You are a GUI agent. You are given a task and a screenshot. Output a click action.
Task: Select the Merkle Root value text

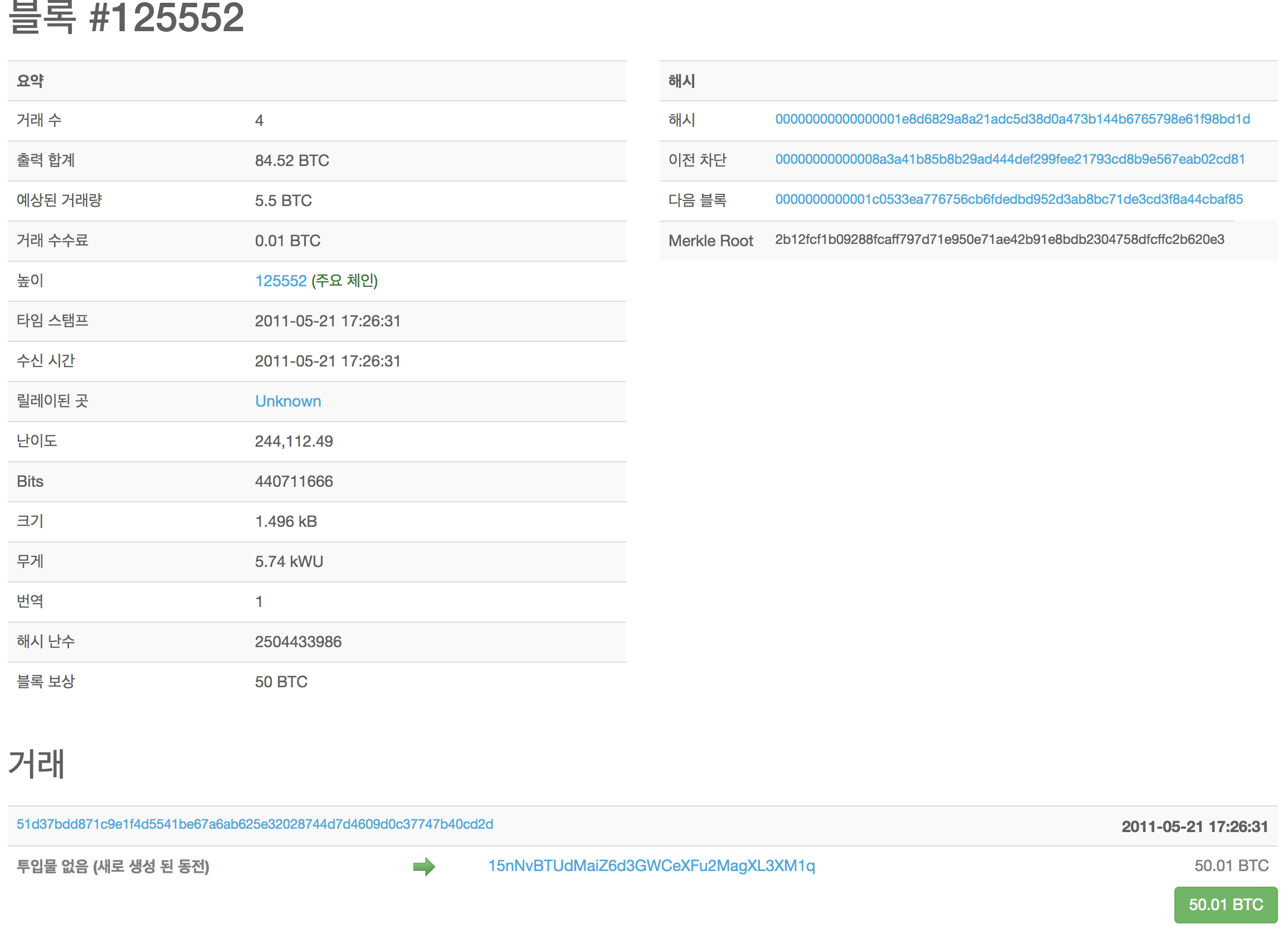click(x=999, y=240)
